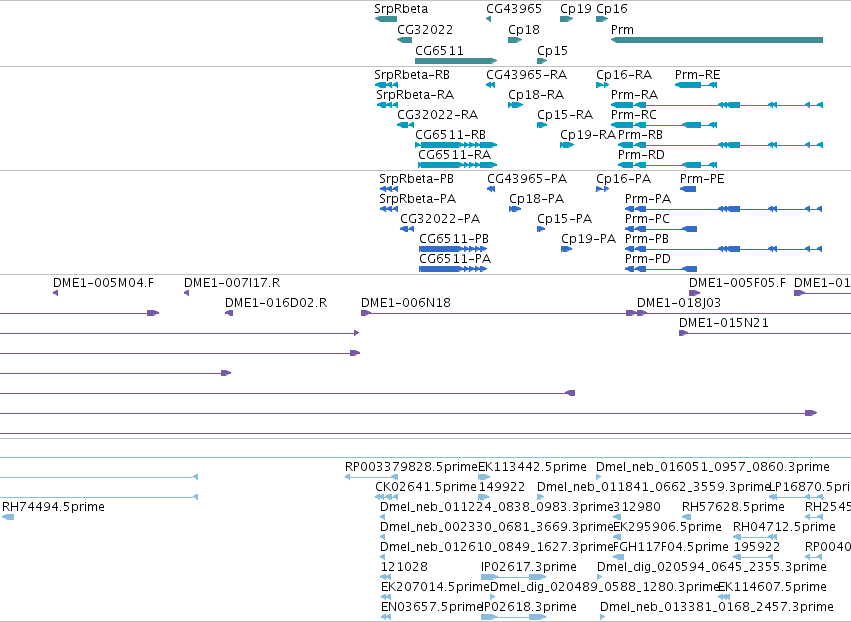The image size is (851, 622).
Task: Select the Prm-RD transcript label
Action: point(641,155)
